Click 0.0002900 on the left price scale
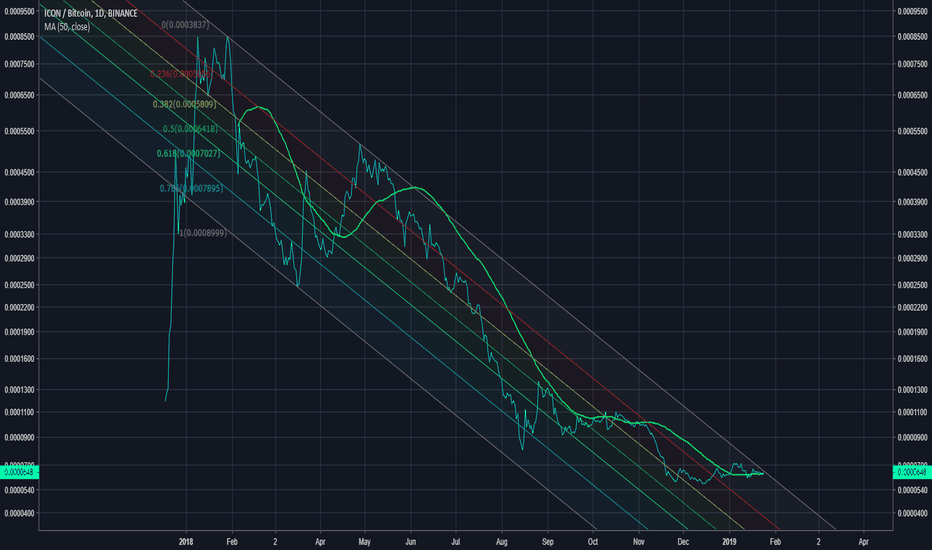Screen dimensions: 932x550 click(x=19, y=259)
